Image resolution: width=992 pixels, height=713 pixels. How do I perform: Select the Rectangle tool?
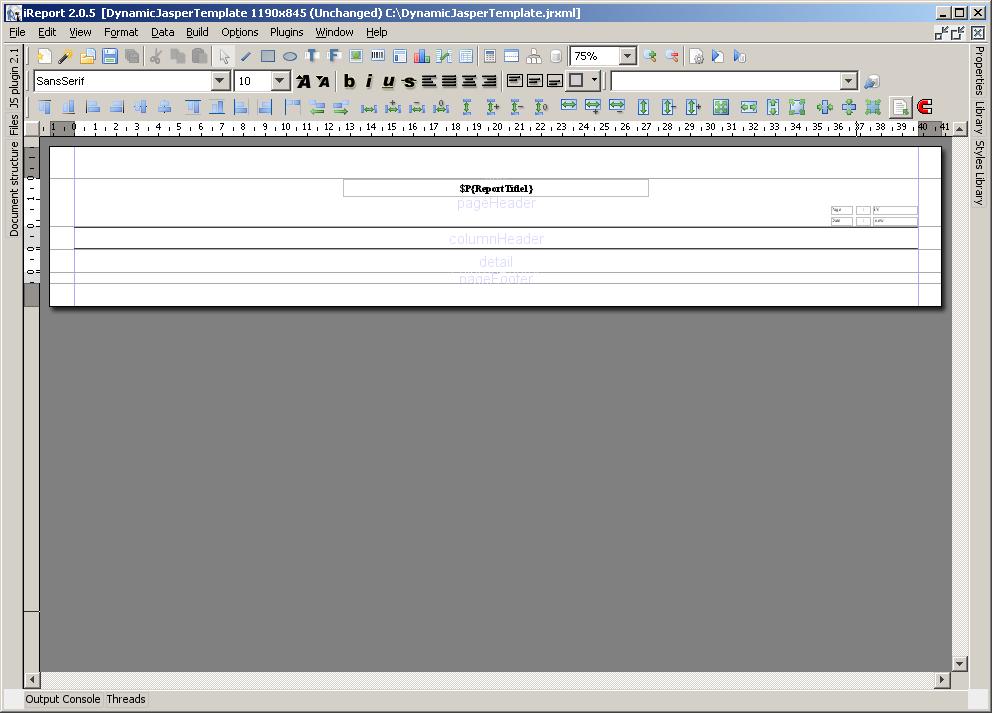[267, 55]
